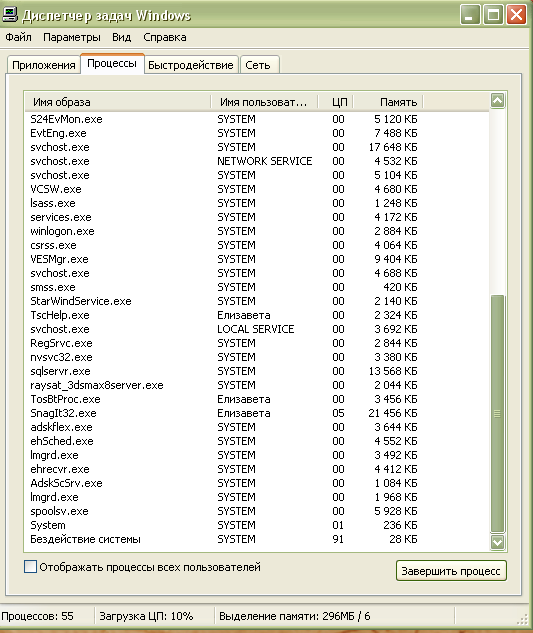Screen dimensions: 533x633
Task: Enable Отображать процессы всех пользователей checkbox
Action: 30,567
